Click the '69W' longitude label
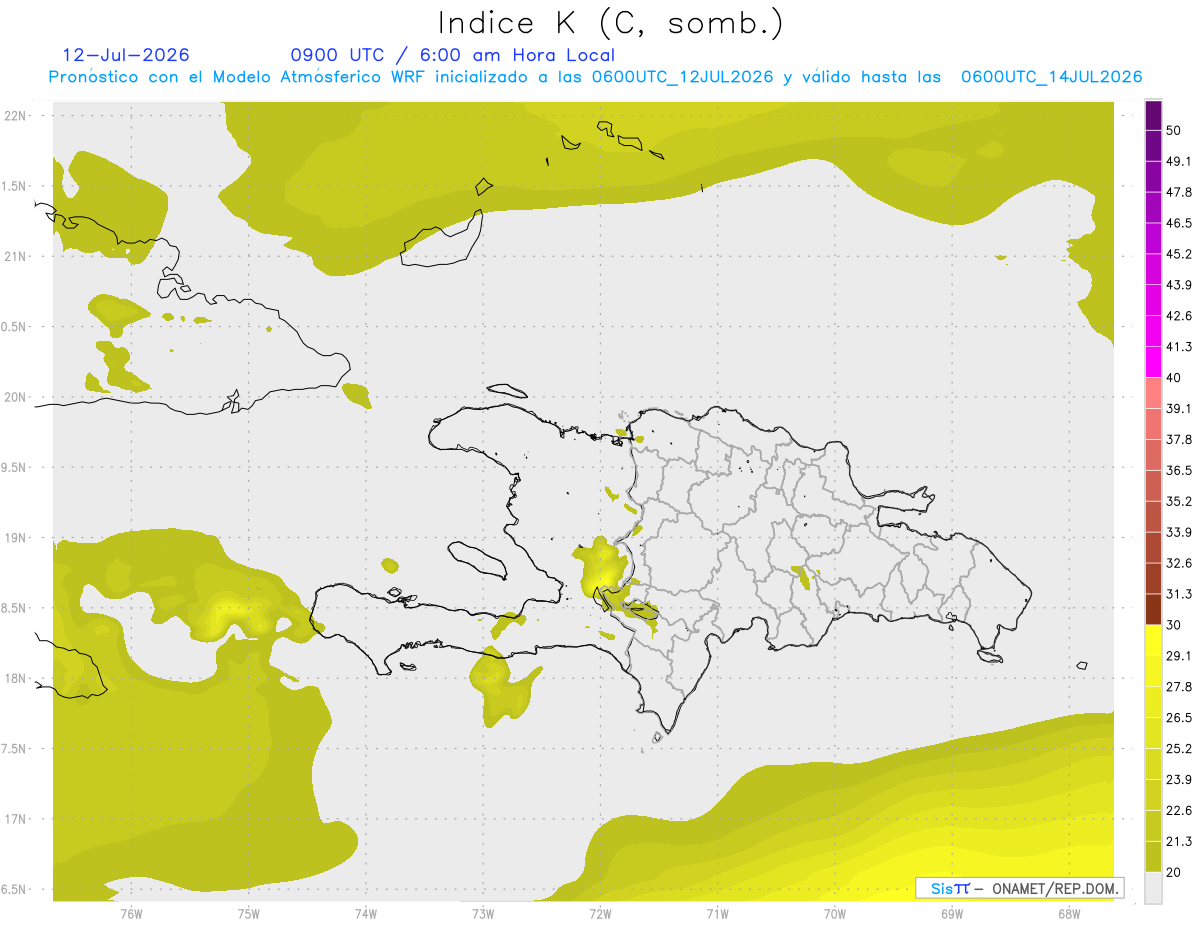This screenshot has width=1200, height=927. coord(952,914)
